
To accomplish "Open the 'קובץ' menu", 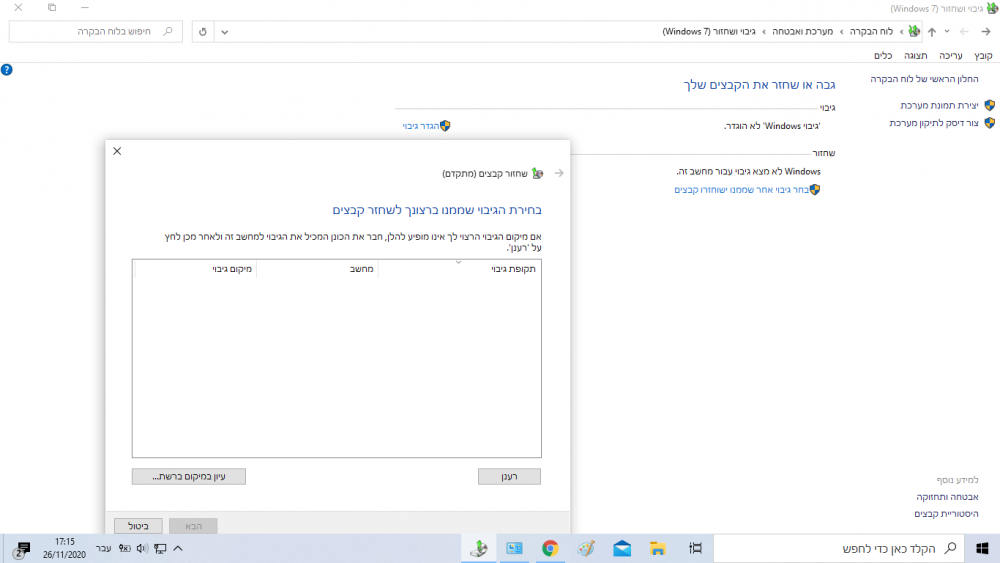I will [983, 56].
